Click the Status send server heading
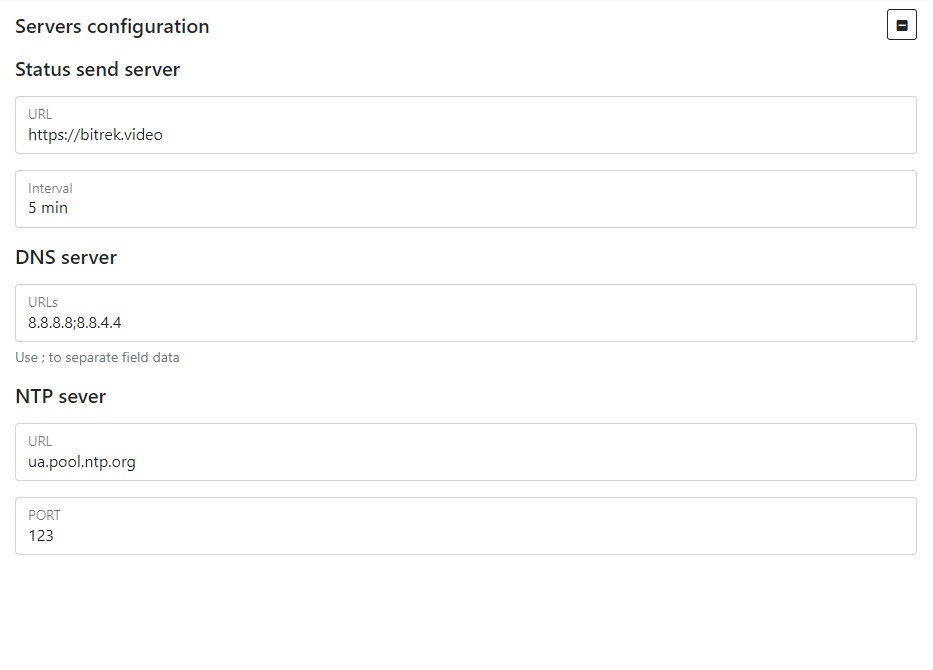 click(x=97, y=70)
